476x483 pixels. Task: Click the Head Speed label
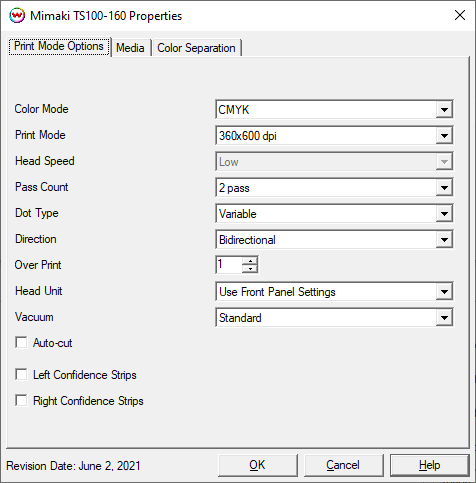tap(45, 161)
